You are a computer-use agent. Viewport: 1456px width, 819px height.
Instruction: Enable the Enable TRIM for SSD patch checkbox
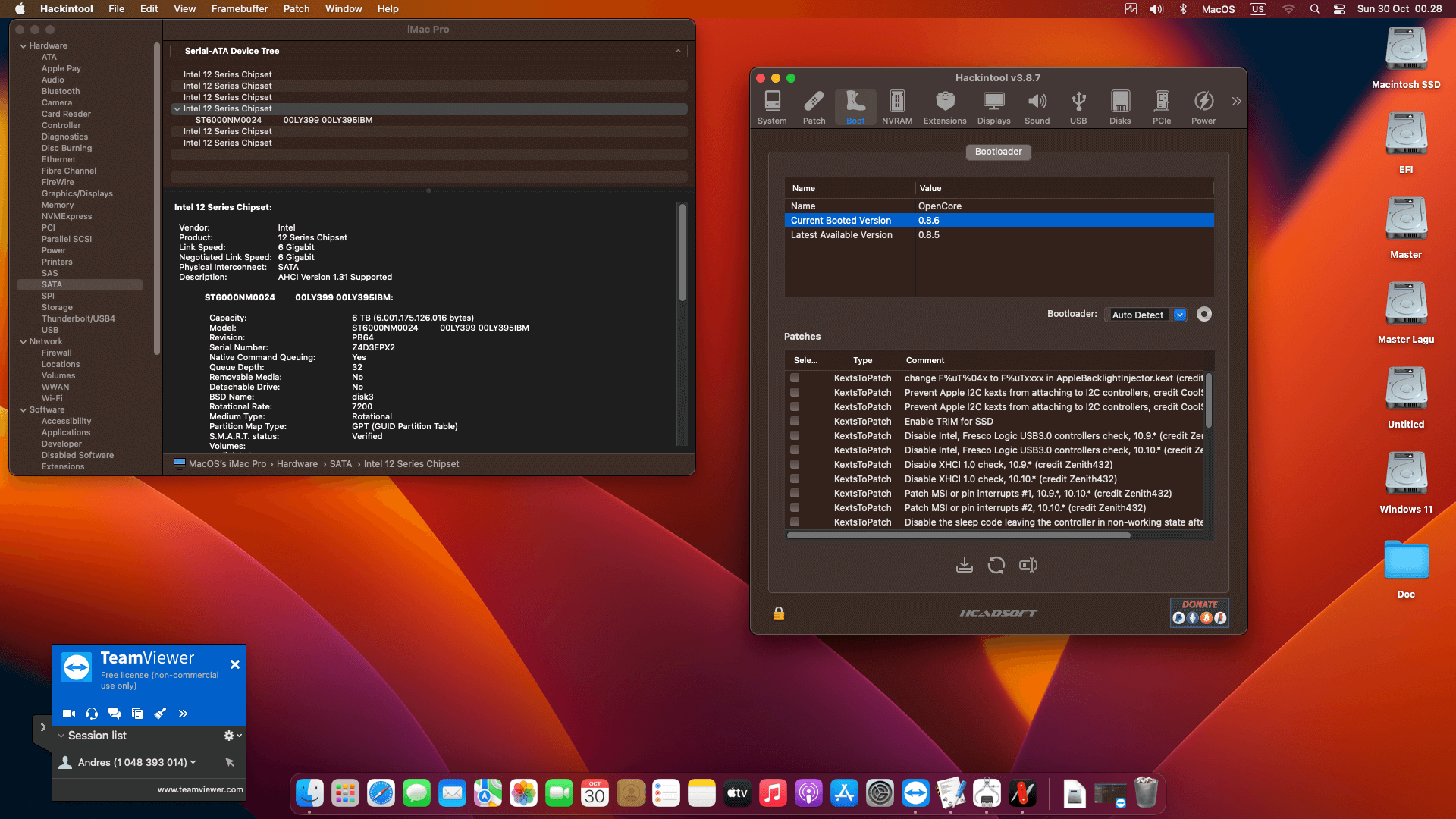coord(795,422)
